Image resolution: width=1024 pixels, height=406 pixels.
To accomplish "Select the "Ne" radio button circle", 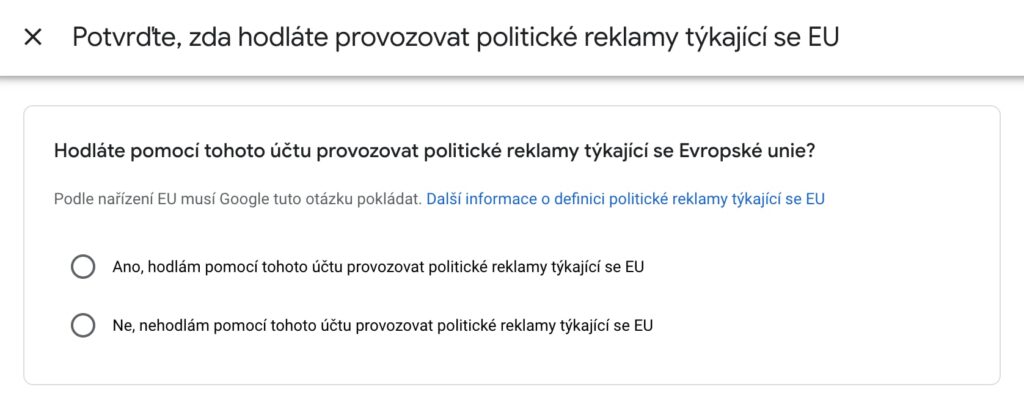I will [83, 325].
